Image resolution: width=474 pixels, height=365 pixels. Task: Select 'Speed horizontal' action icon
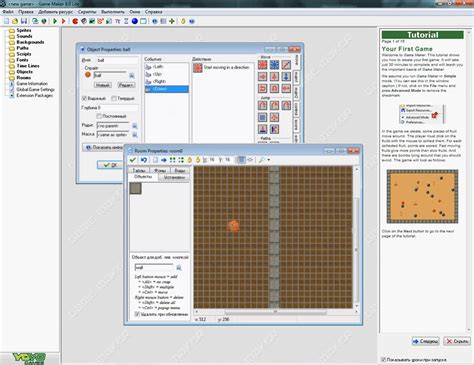point(263,77)
